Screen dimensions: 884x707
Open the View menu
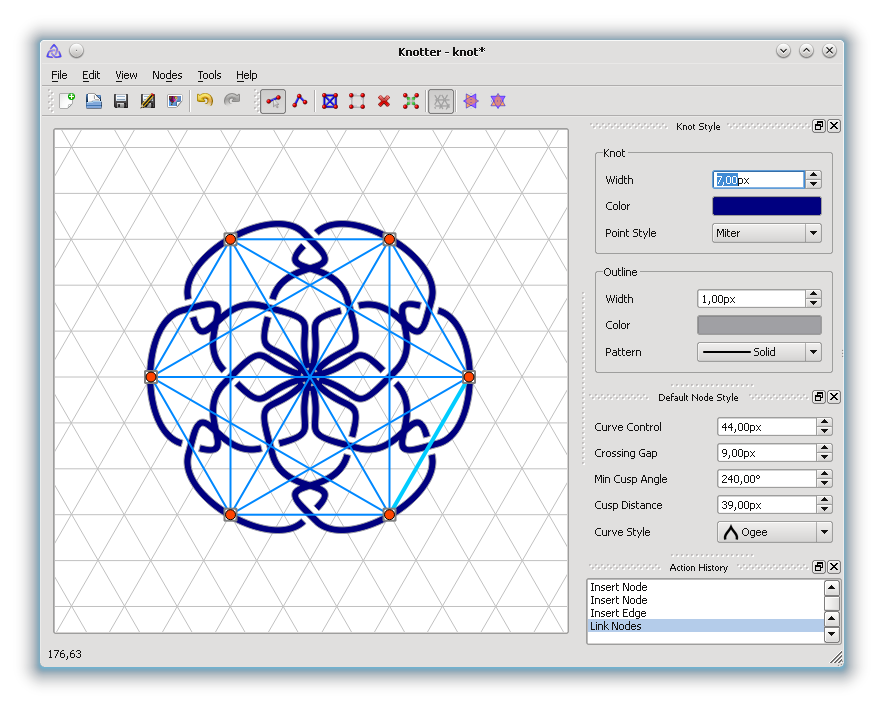[126, 75]
